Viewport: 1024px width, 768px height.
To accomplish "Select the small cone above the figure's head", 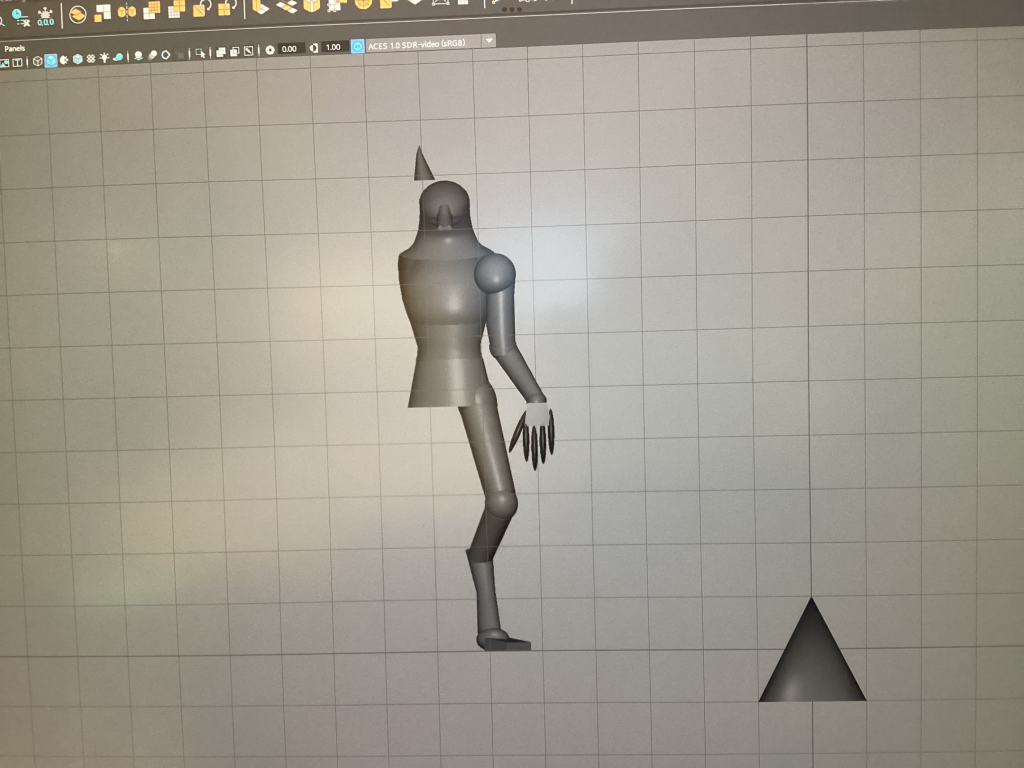I will [423, 165].
